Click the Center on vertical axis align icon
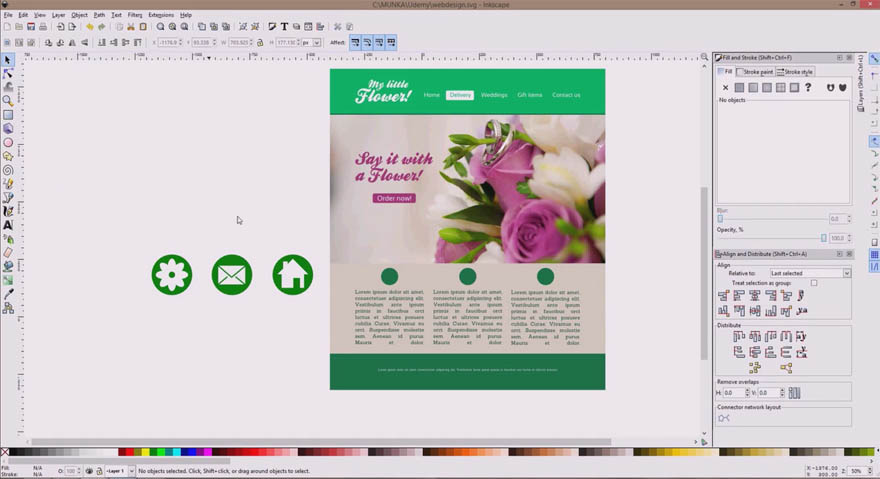 coord(754,295)
